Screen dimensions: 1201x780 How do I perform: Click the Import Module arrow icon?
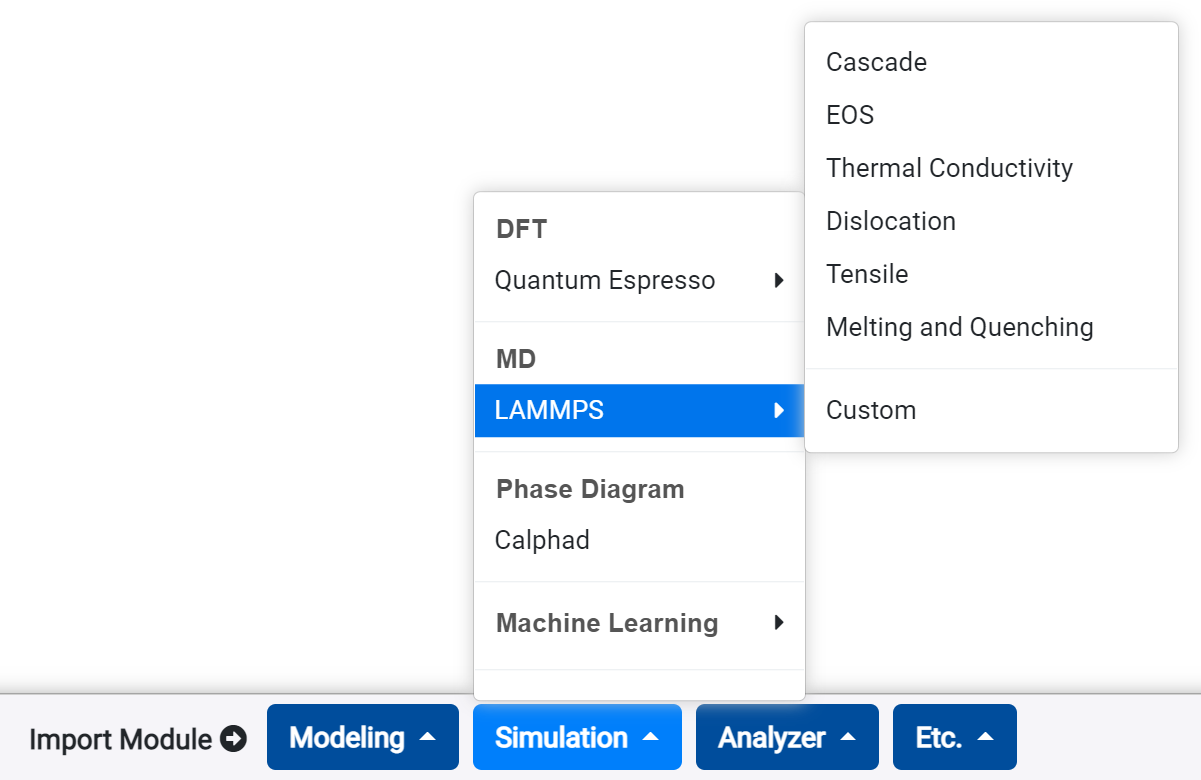point(233,739)
